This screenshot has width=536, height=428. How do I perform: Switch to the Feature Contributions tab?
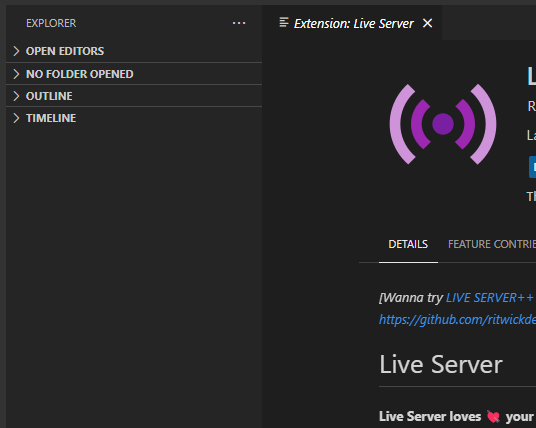[x=492, y=244]
